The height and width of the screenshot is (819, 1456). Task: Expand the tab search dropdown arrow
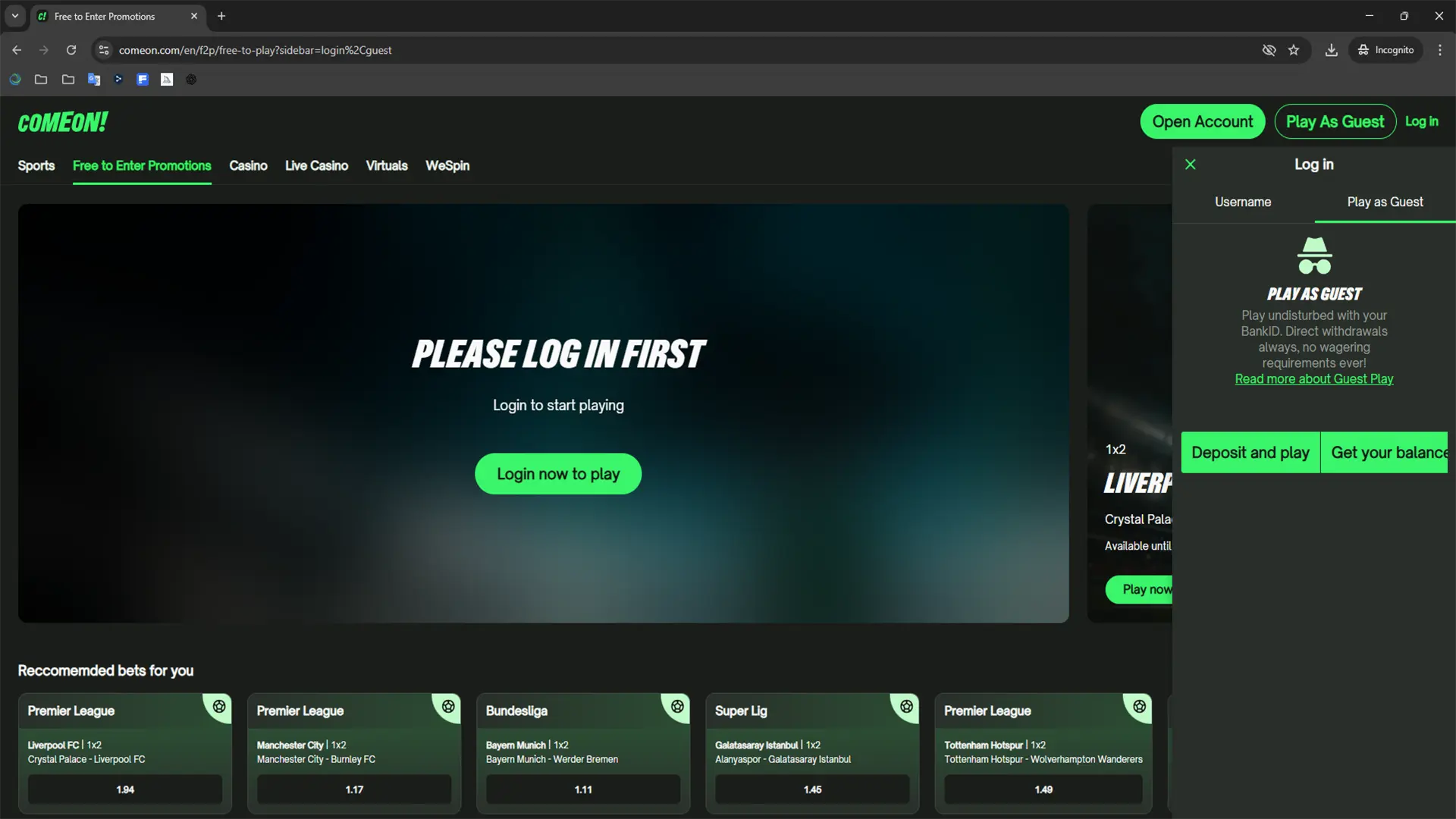tap(14, 16)
